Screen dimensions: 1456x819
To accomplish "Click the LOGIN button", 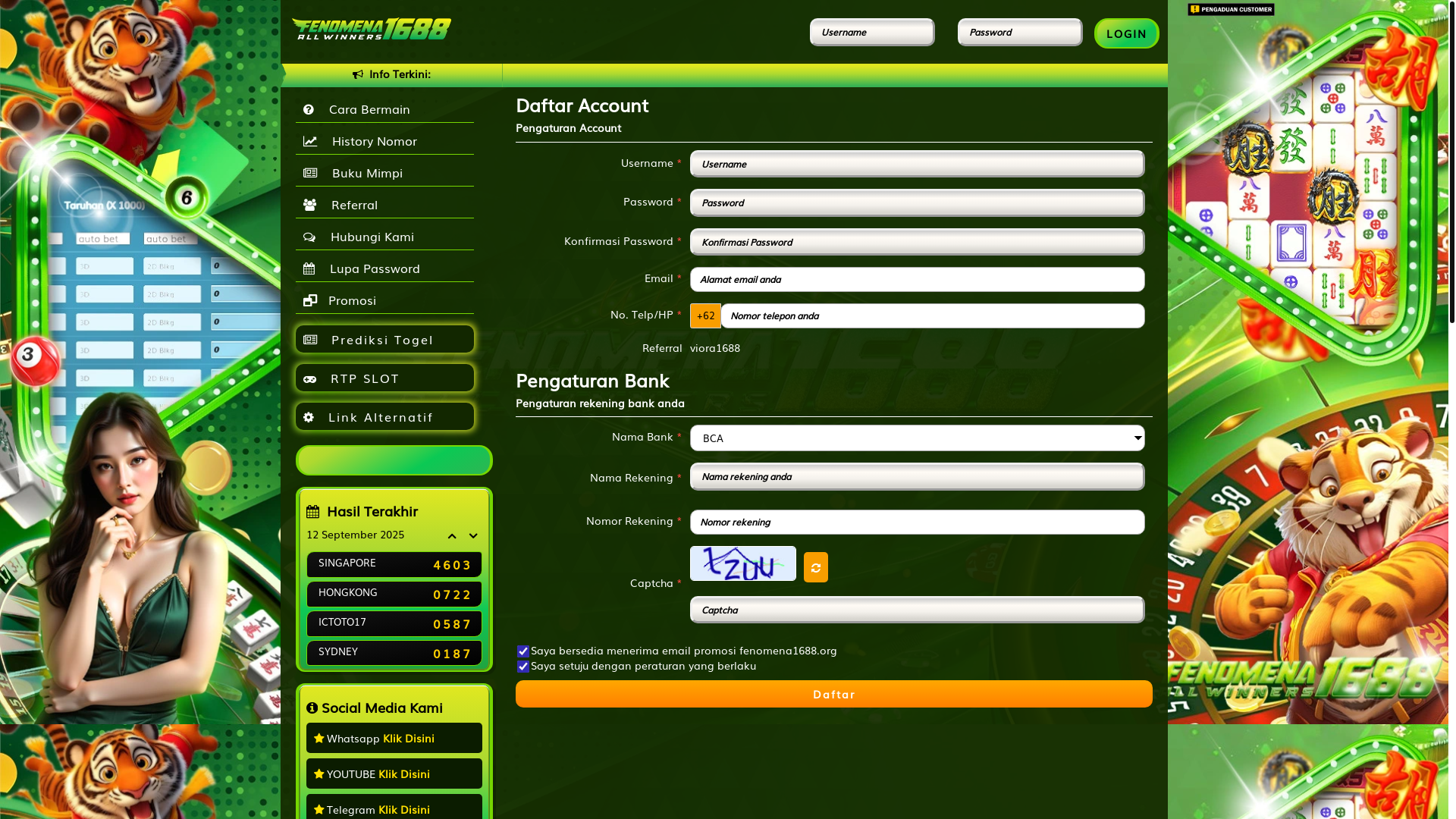I will [1126, 33].
